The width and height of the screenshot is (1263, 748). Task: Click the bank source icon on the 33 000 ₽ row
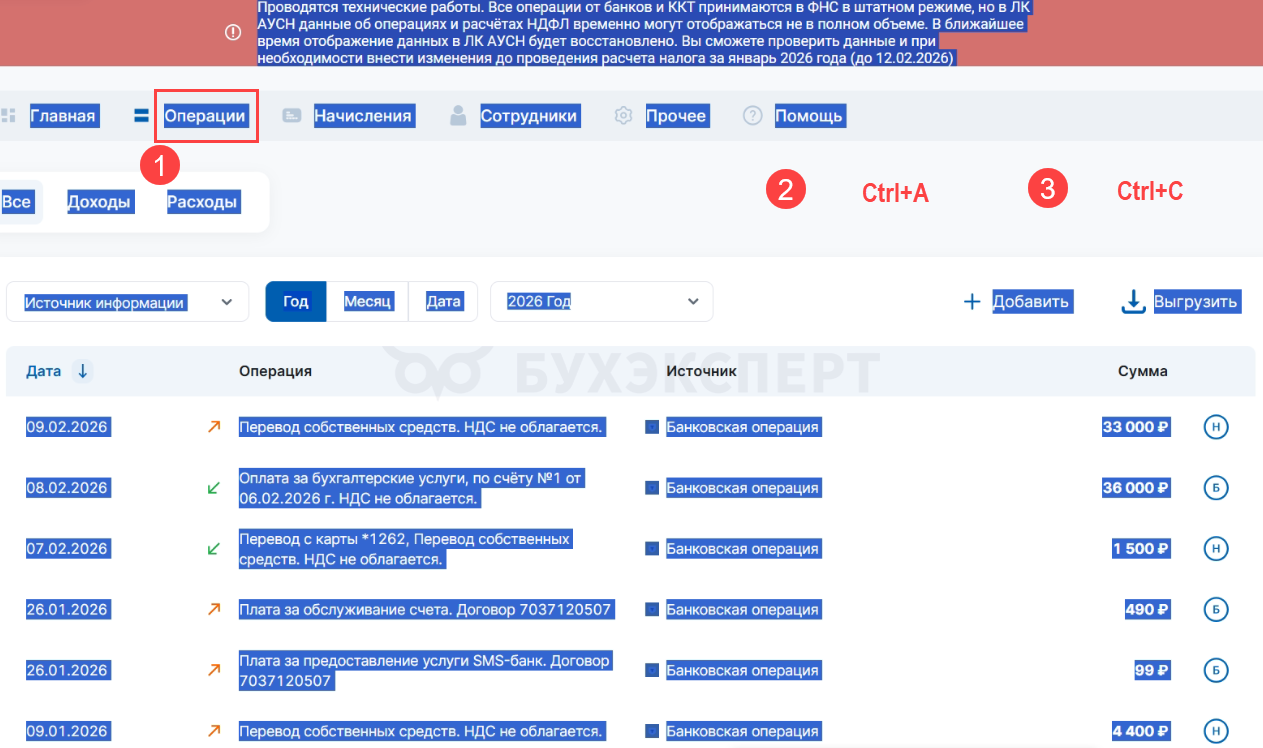tap(652, 427)
